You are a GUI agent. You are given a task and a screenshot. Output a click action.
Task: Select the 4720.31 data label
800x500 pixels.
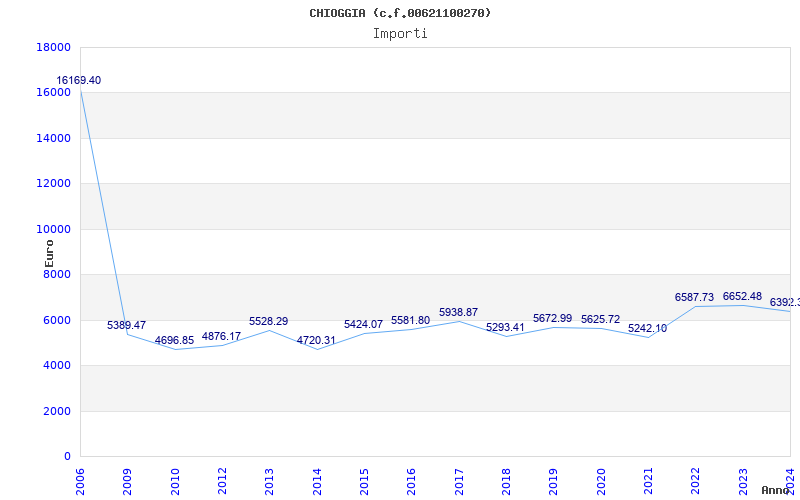coord(316,340)
